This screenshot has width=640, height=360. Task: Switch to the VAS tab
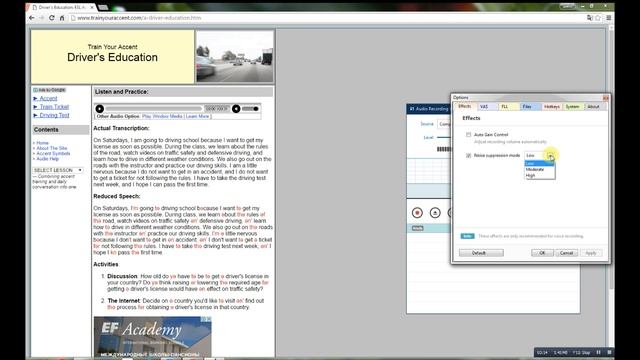point(487,107)
